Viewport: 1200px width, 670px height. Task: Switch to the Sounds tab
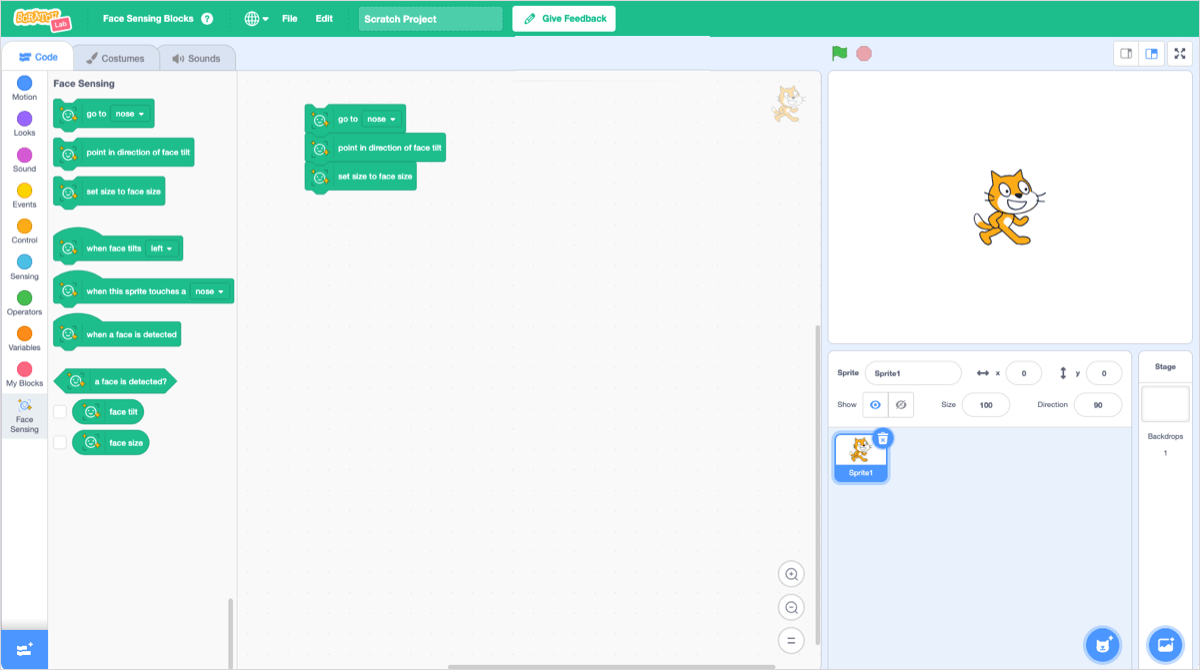[196, 58]
